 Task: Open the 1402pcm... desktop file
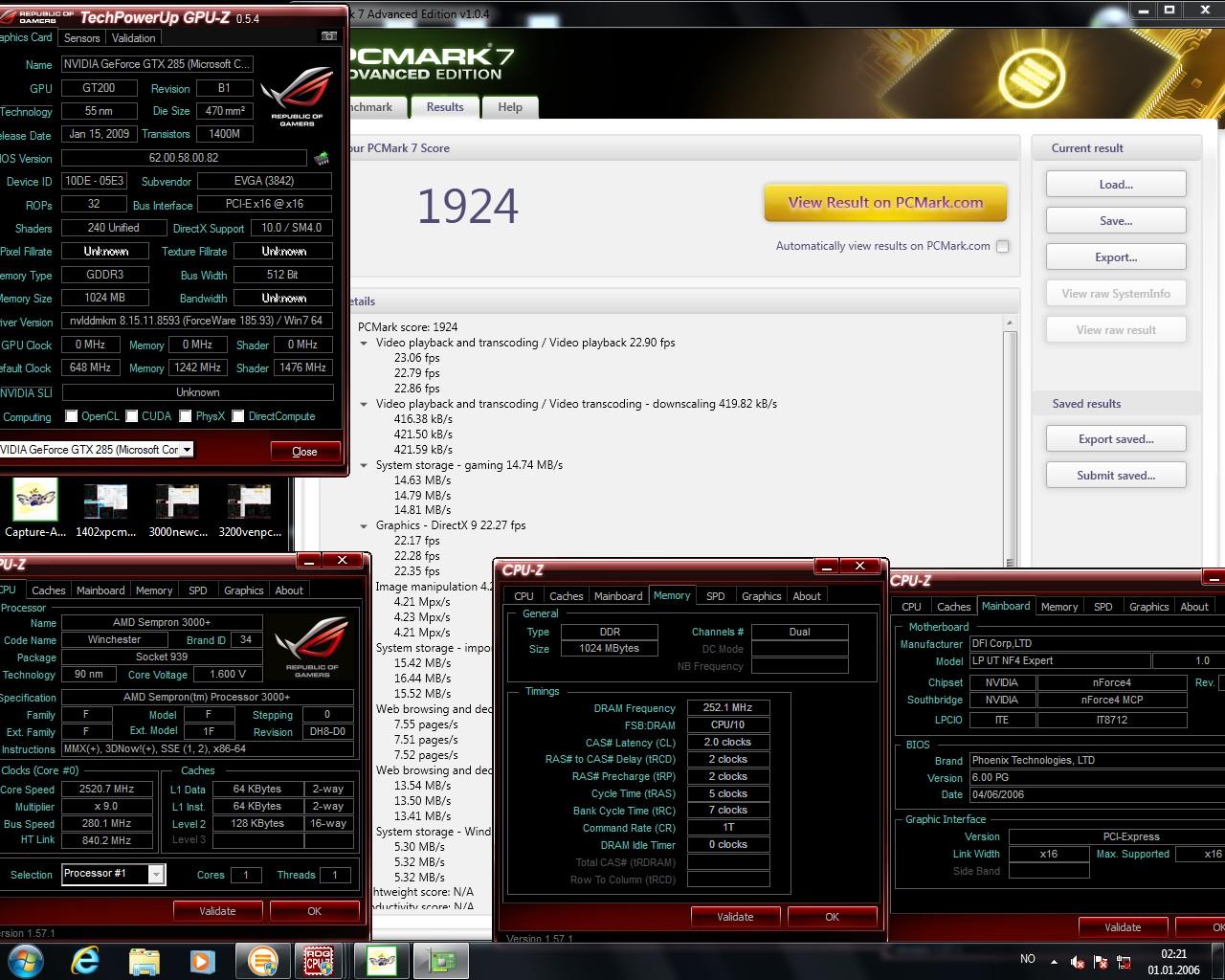click(105, 509)
